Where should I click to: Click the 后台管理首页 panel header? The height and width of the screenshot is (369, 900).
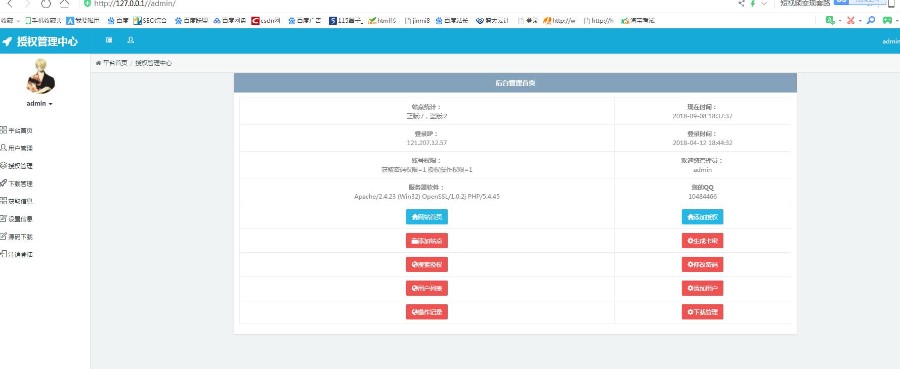pyautogui.click(x=515, y=83)
